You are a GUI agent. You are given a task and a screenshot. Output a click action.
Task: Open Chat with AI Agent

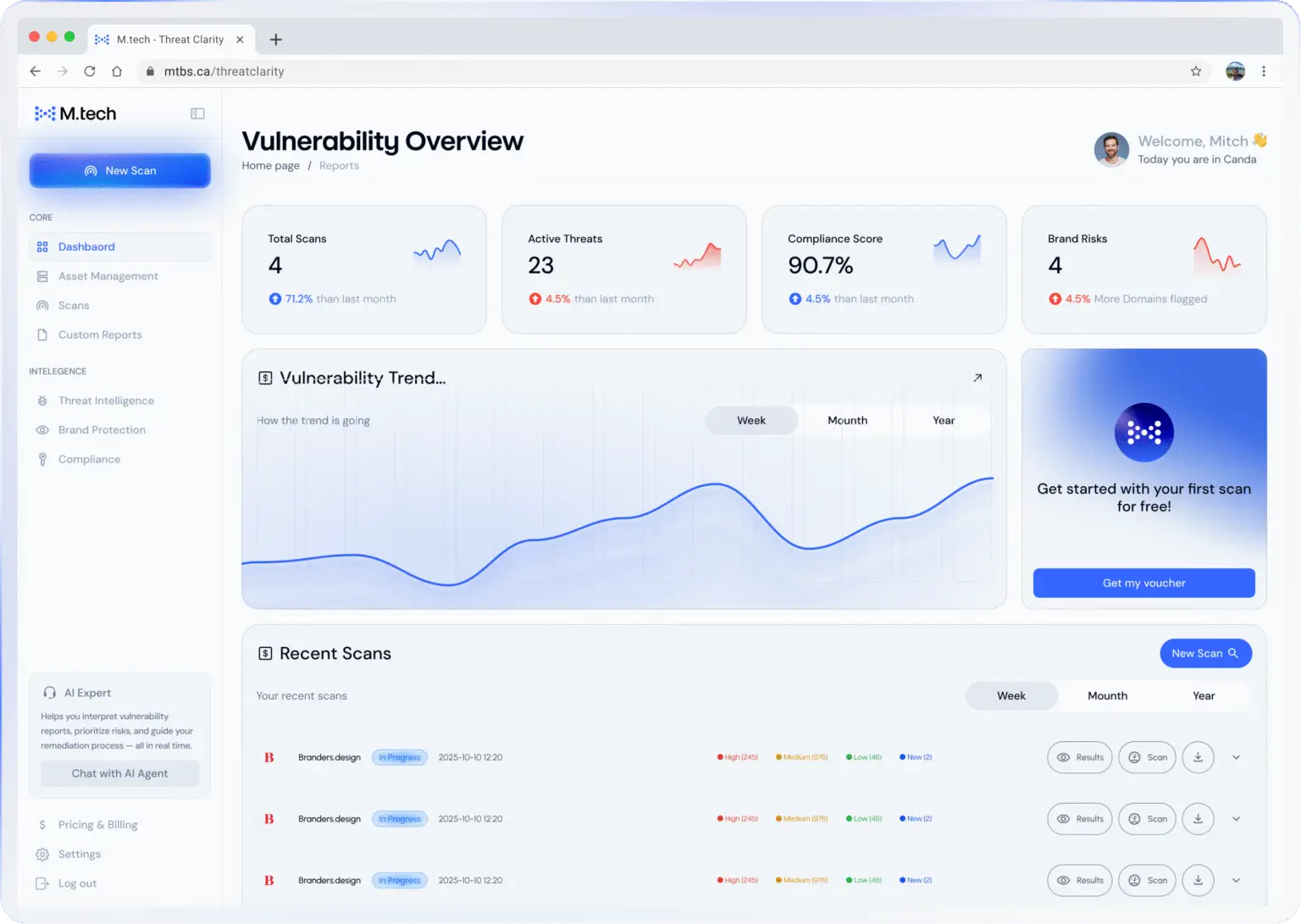coord(119,773)
